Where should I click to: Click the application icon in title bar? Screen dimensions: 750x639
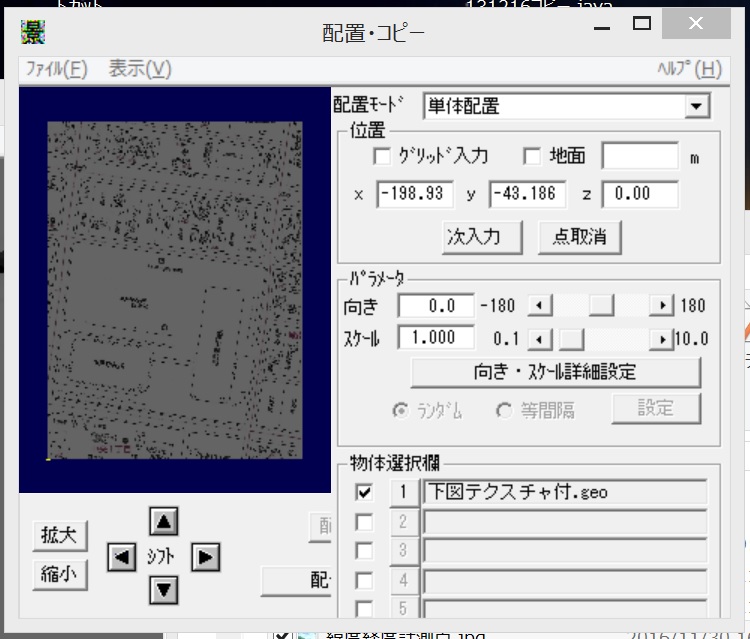tap(33, 32)
